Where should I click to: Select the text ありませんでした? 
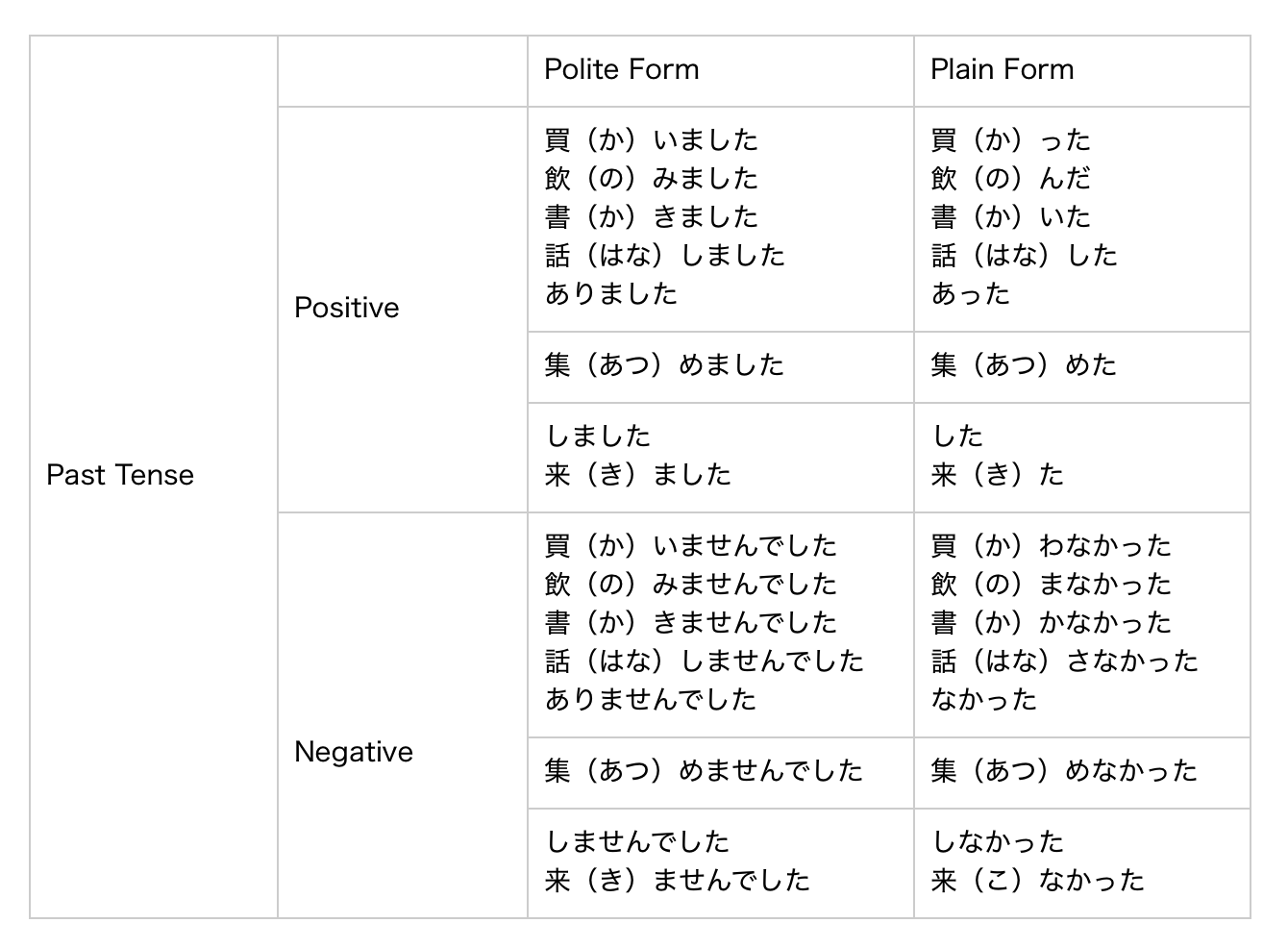[651, 700]
